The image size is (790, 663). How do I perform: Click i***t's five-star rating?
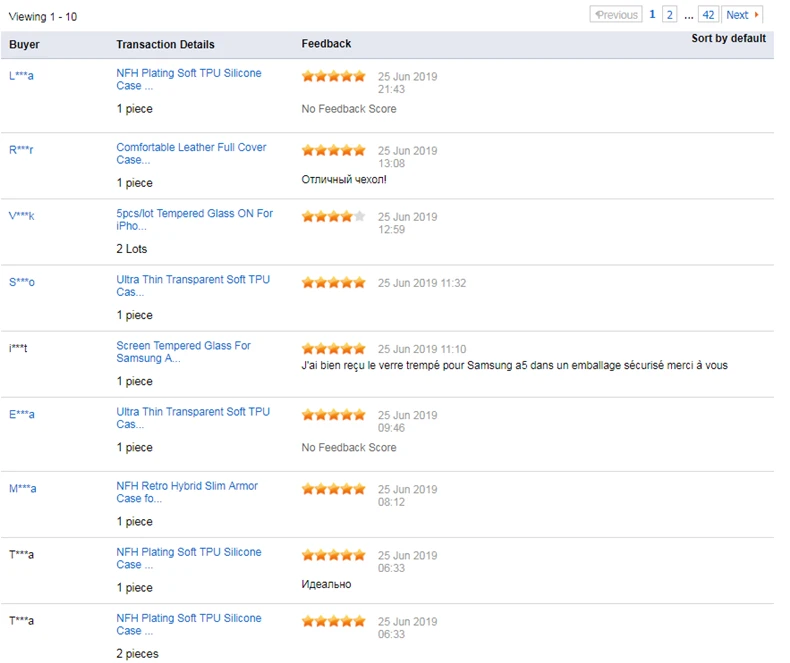pos(334,348)
